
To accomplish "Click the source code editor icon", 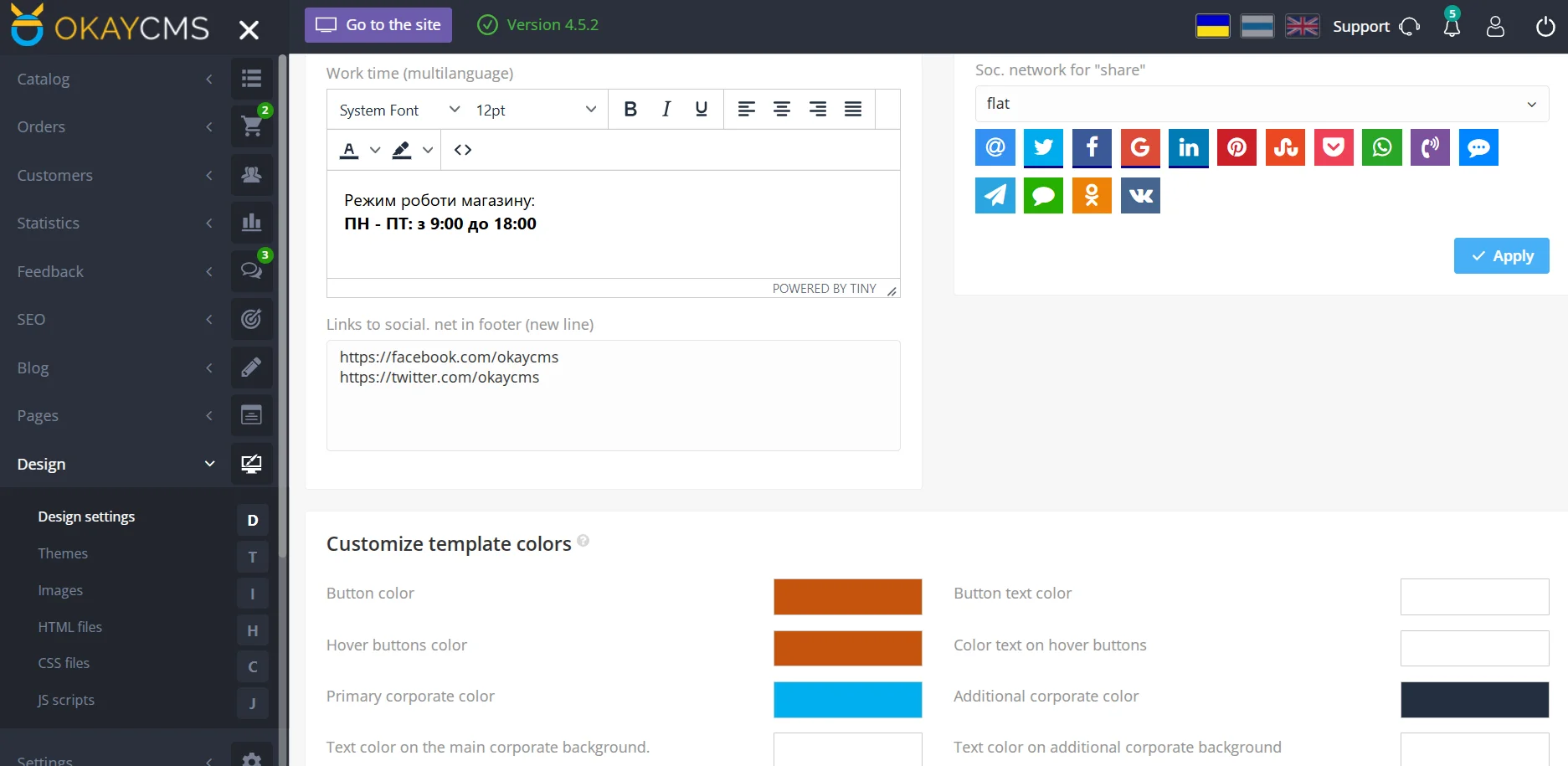I will [x=463, y=150].
